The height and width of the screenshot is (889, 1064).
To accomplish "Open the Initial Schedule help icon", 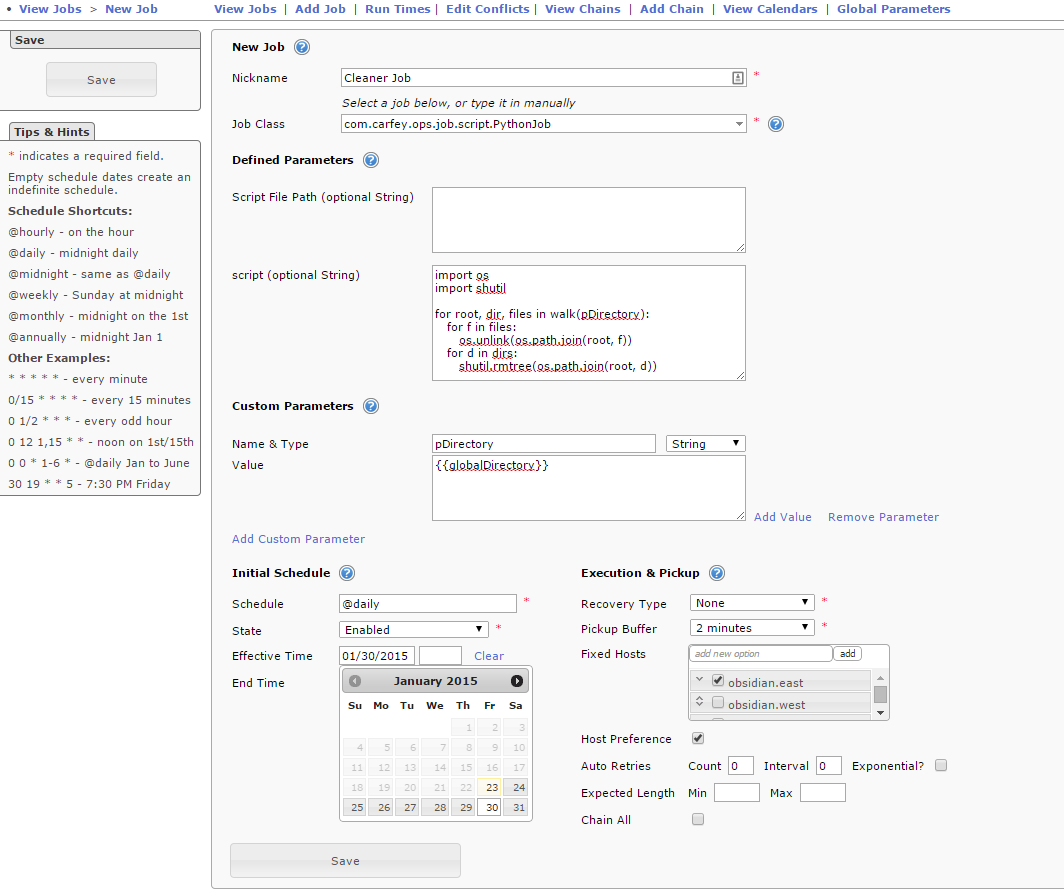I will coord(347,573).
